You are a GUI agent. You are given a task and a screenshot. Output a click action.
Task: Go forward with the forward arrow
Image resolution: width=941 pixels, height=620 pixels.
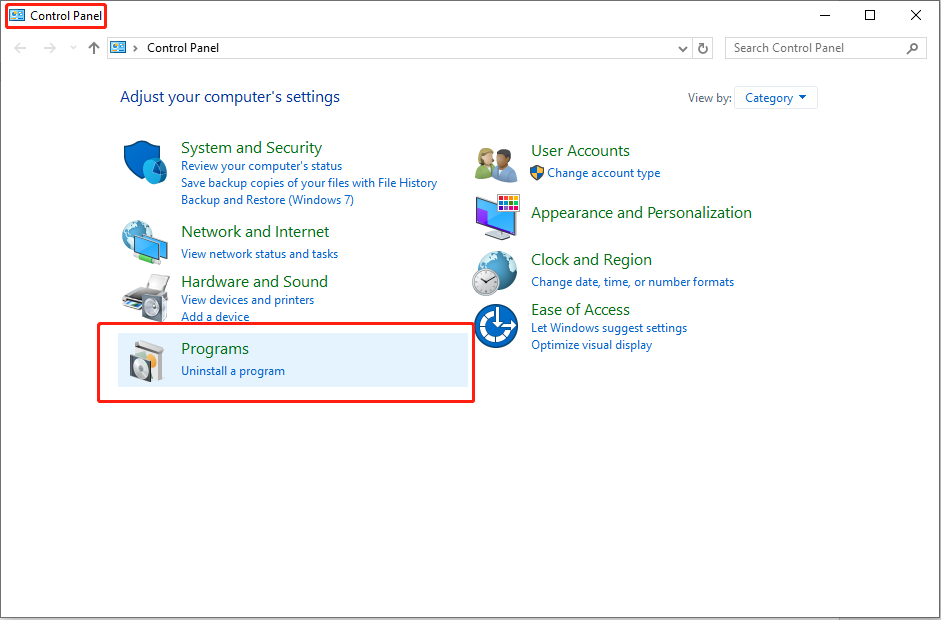(x=50, y=48)
